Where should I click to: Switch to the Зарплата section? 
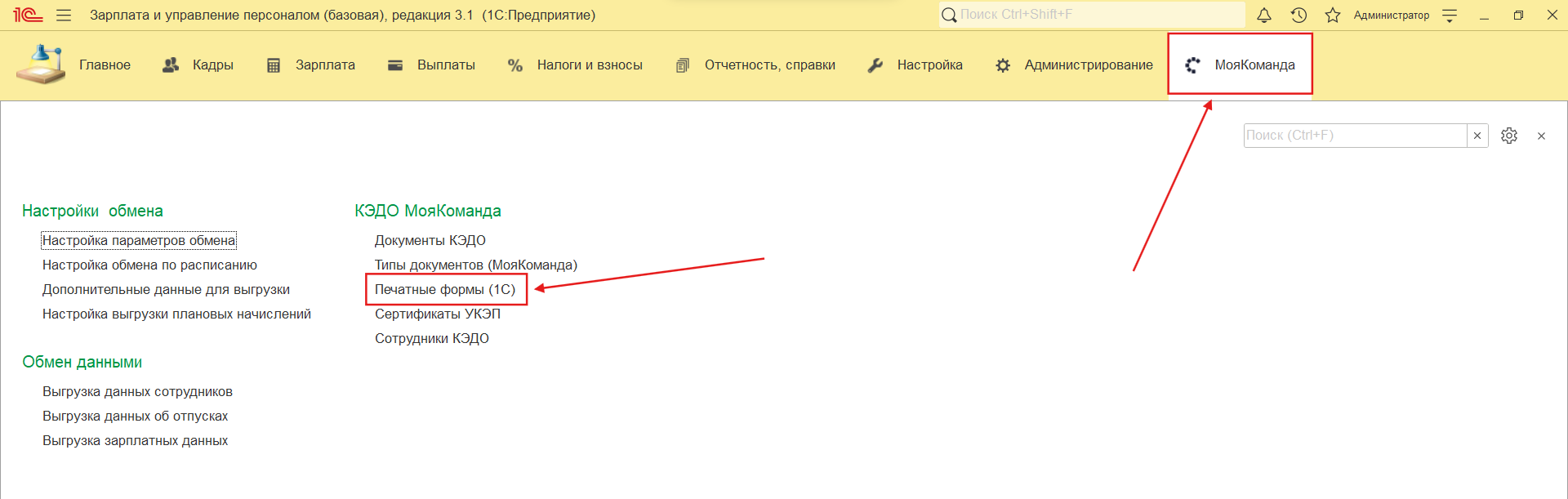coord(311,65)
